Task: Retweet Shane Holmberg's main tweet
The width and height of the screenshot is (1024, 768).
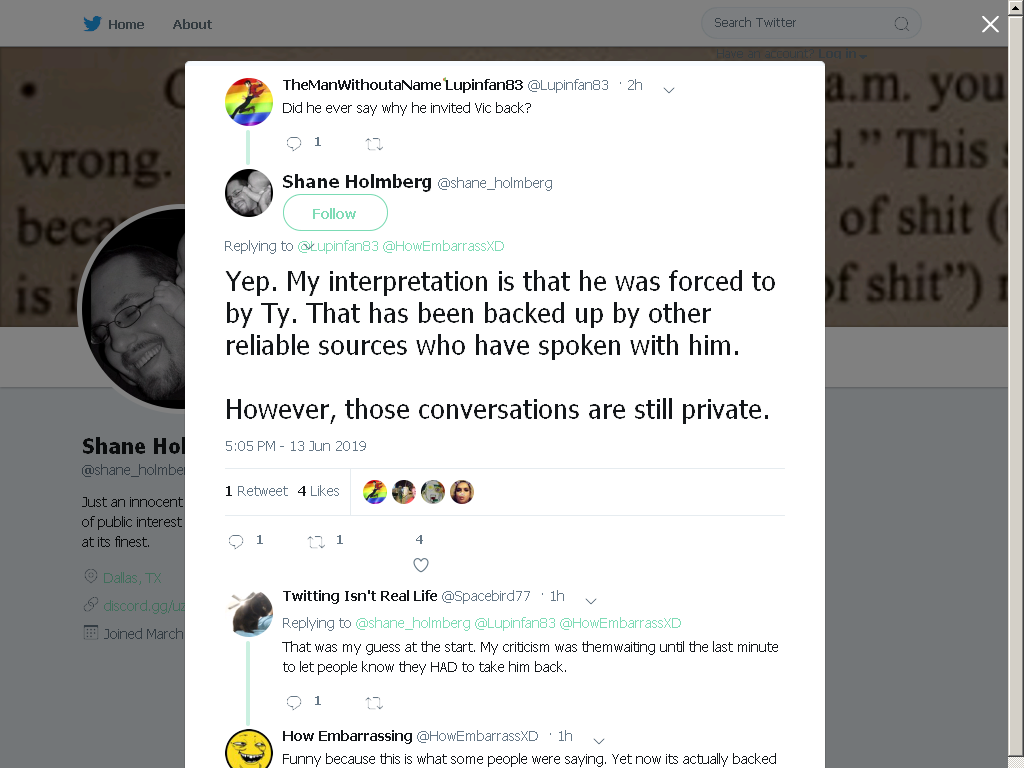Action: click(316, 541)
